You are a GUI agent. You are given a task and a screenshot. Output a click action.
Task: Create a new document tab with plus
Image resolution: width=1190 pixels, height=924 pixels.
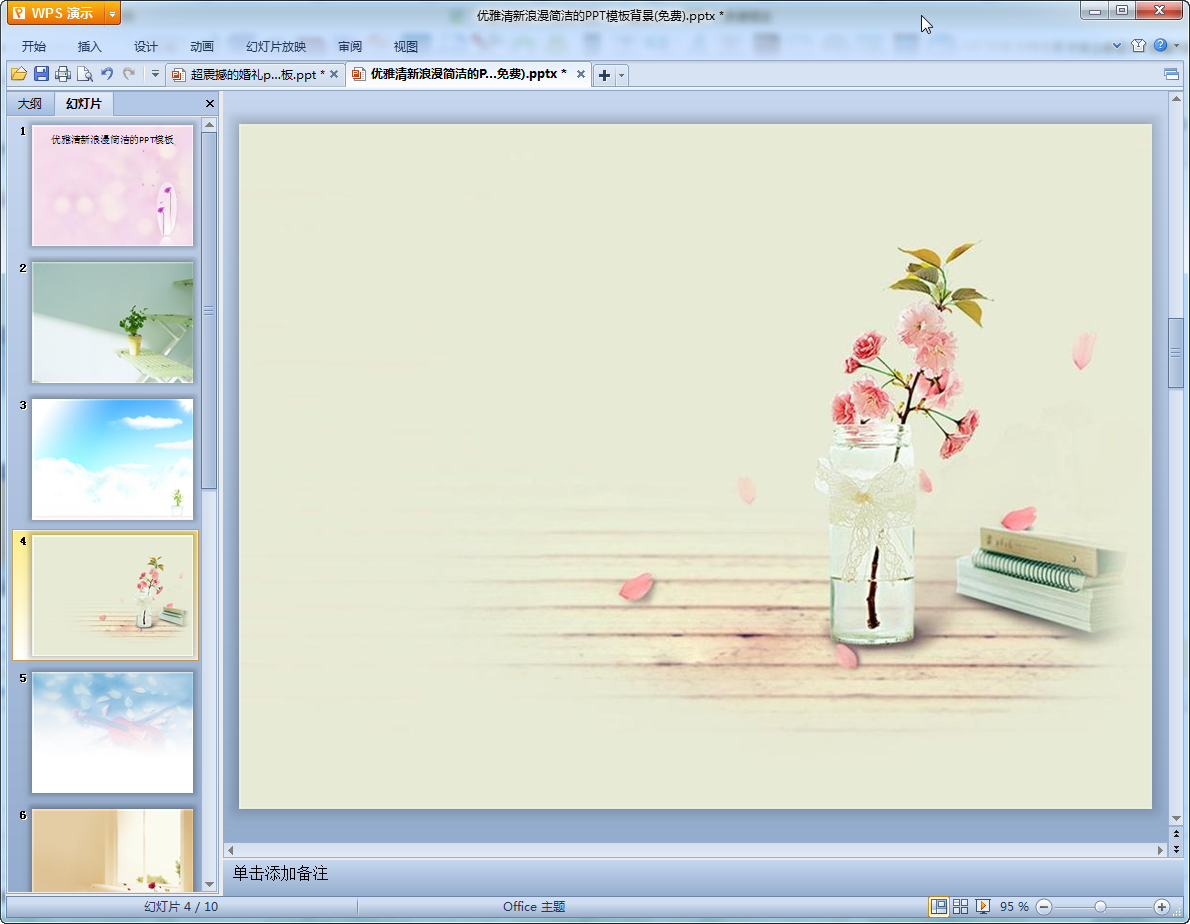click(604, 74)
